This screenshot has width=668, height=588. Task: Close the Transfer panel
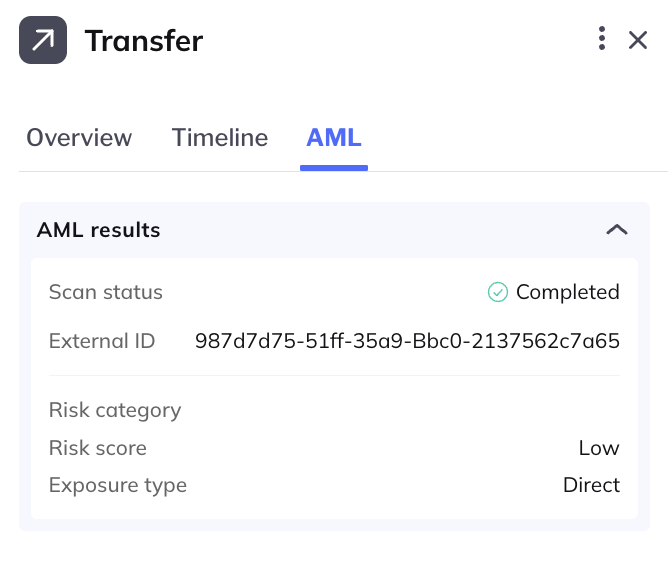pos(638,40)
